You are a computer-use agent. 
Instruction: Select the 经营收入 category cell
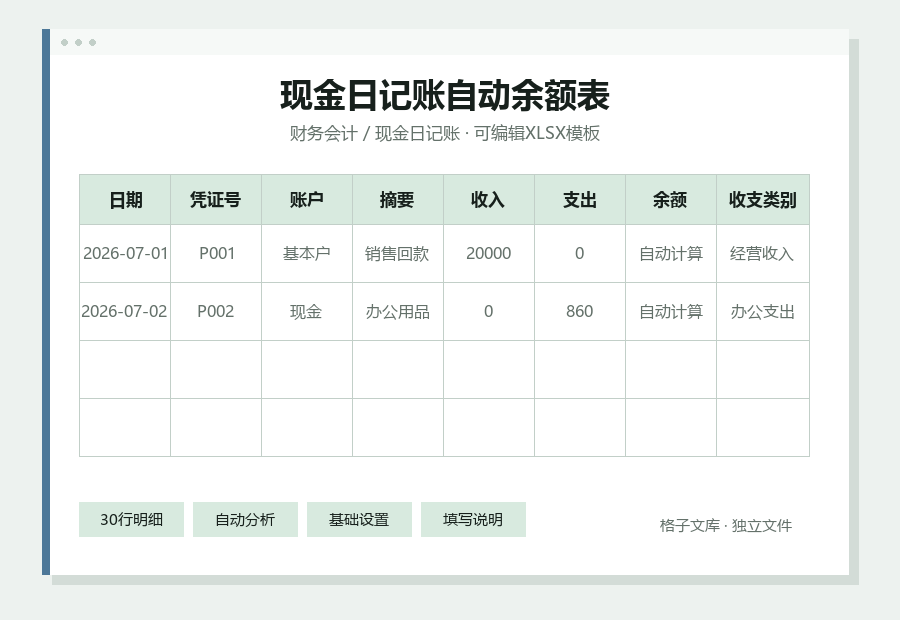[x=763, y=253]
